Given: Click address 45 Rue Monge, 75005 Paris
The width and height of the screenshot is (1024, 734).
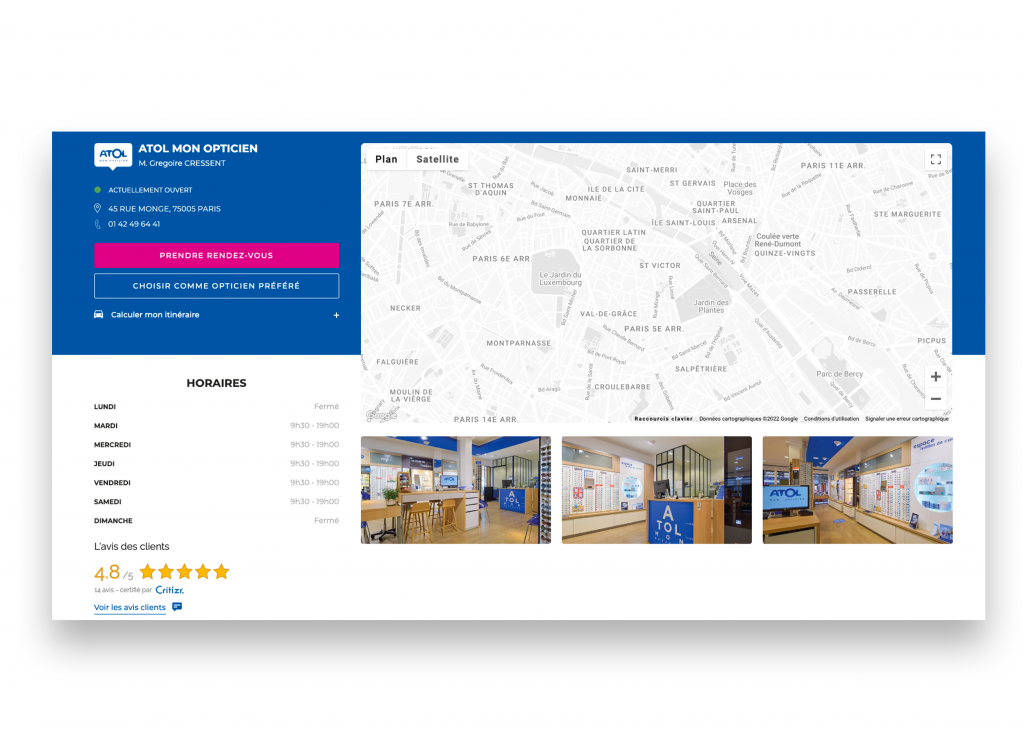Looking at the screenshot, I should [x=164, y=209].
